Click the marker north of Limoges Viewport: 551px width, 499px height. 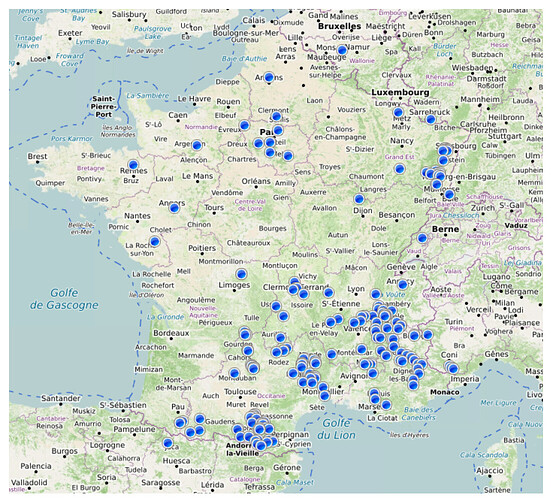241,274
